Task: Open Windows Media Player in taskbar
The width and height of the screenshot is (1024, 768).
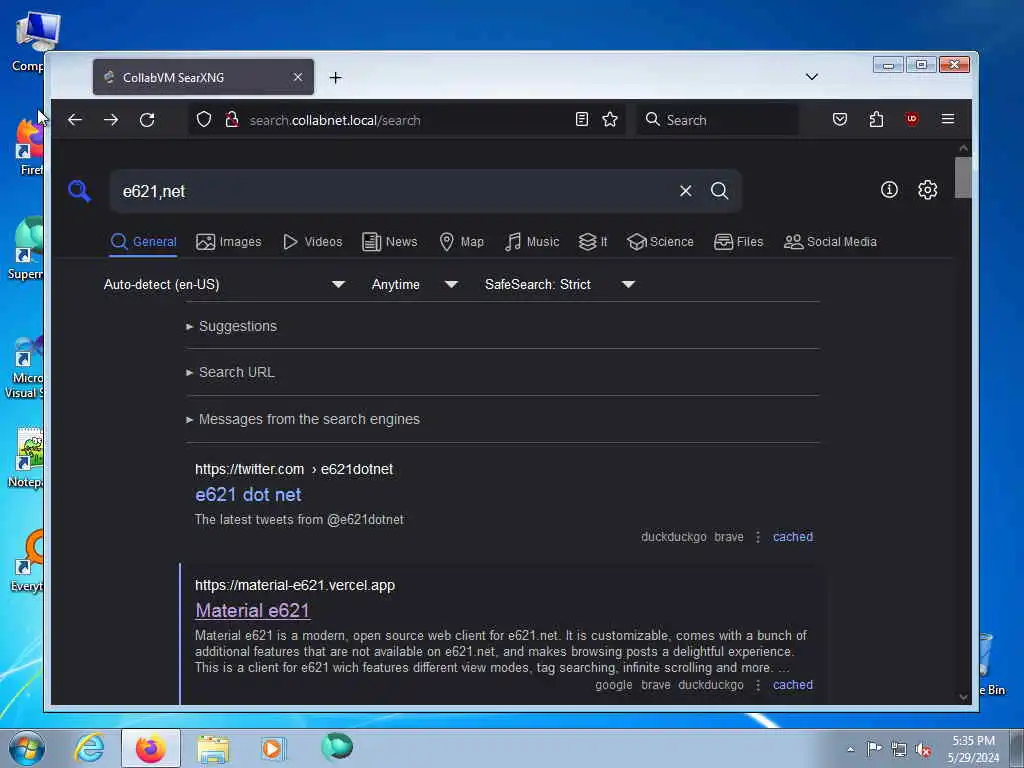Action: click(x=272, y=748)
